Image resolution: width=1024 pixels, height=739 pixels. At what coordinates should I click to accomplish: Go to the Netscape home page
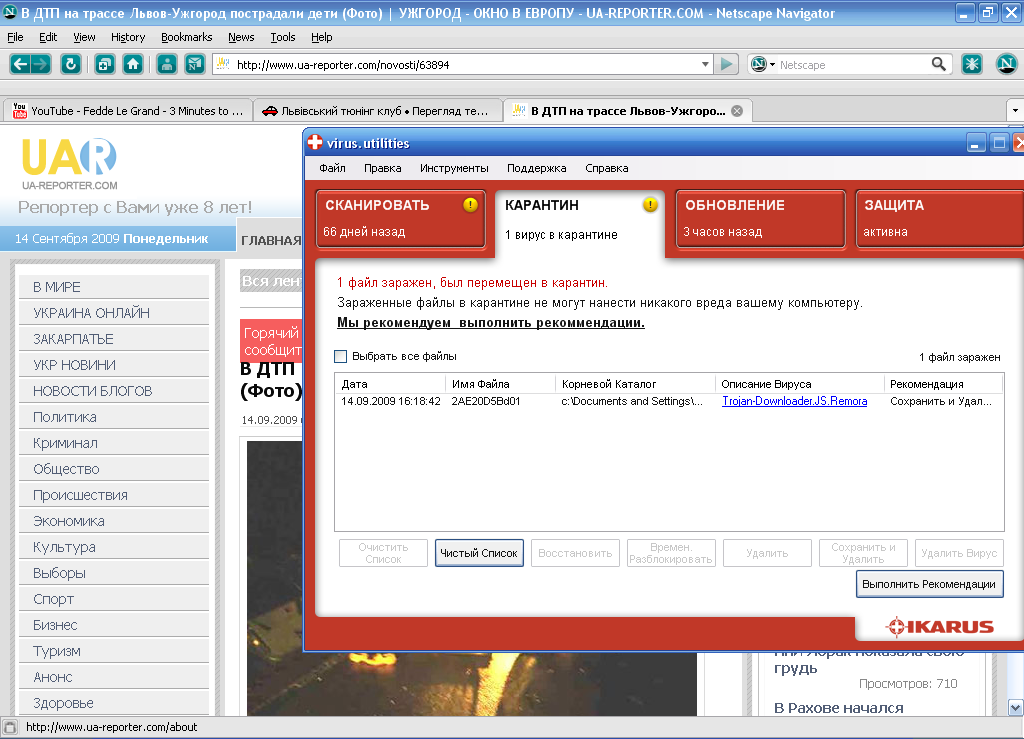[x=133, y=64]
